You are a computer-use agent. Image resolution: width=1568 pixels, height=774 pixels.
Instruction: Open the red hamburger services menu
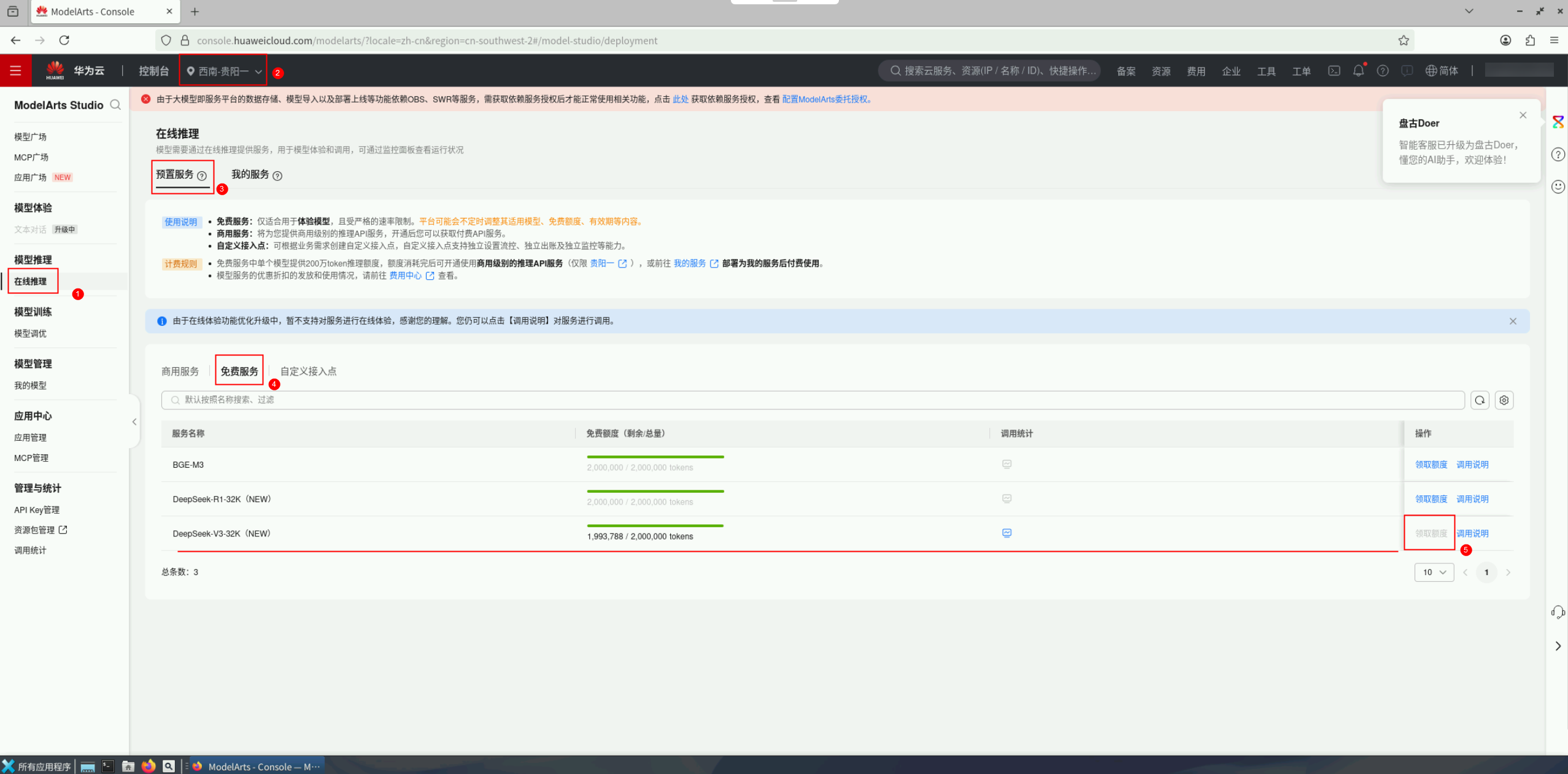pyautogui.click(x=15, y=71)
